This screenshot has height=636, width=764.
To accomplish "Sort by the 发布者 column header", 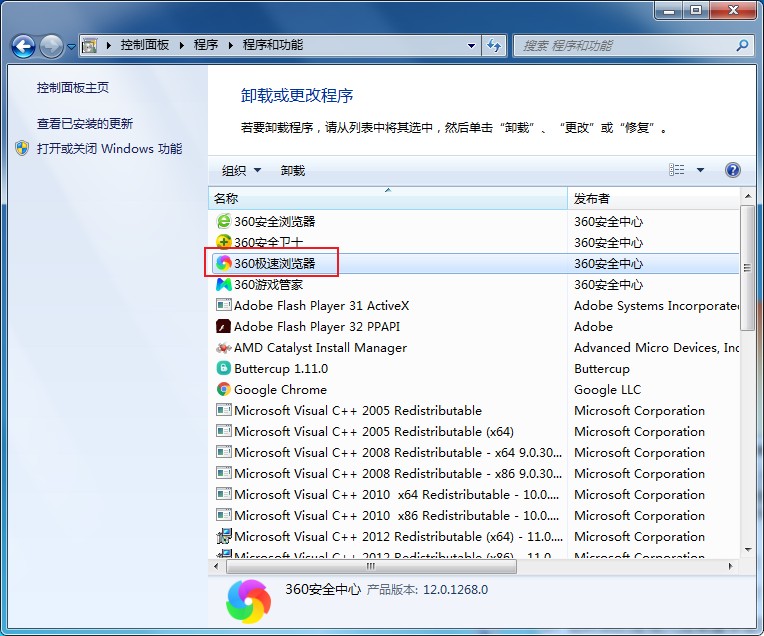I will point(653,198).
